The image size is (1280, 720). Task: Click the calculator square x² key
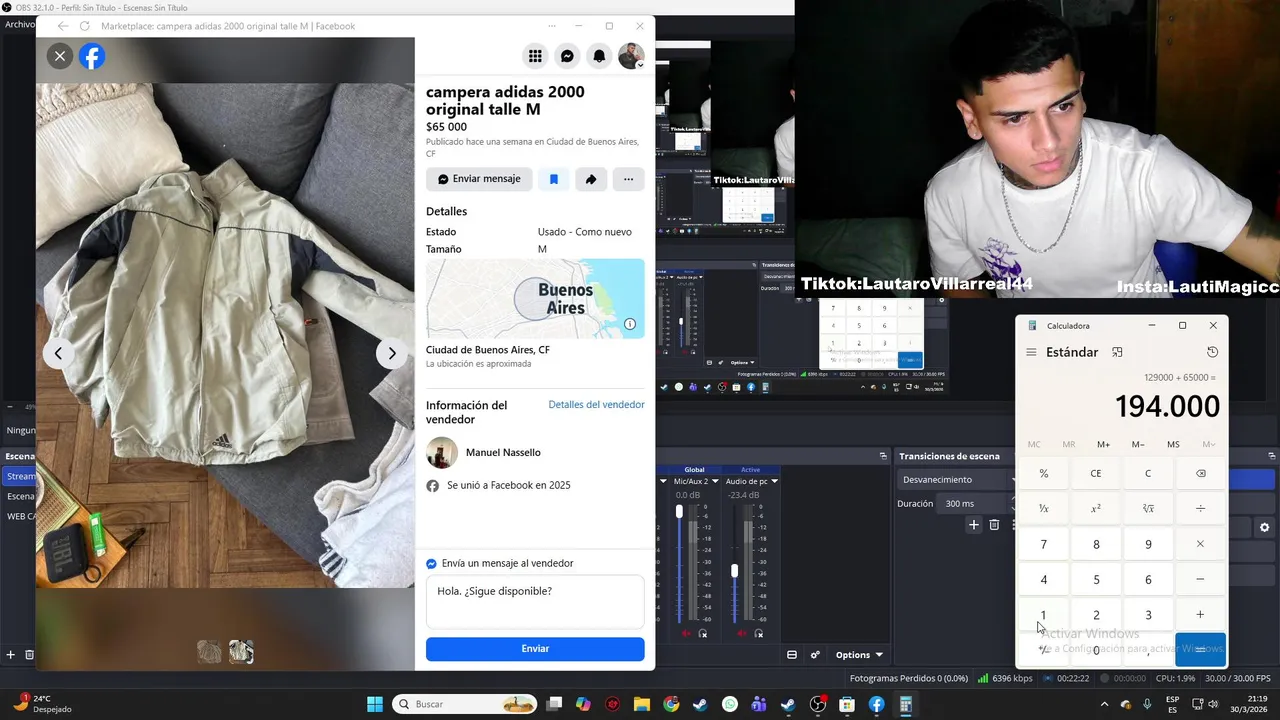pos(1096,509)
